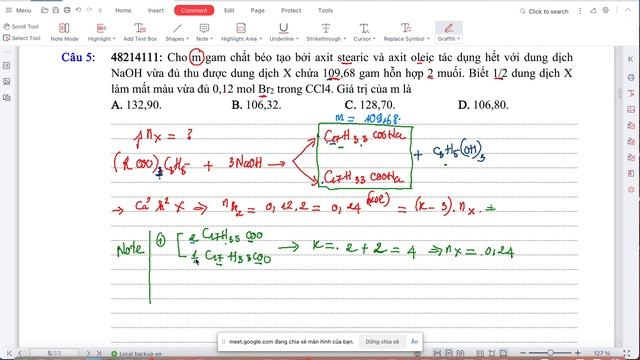Click 'Dừng chia sẻ' to stop sharing
Screen dimensions: 640x360
[382, 342]
